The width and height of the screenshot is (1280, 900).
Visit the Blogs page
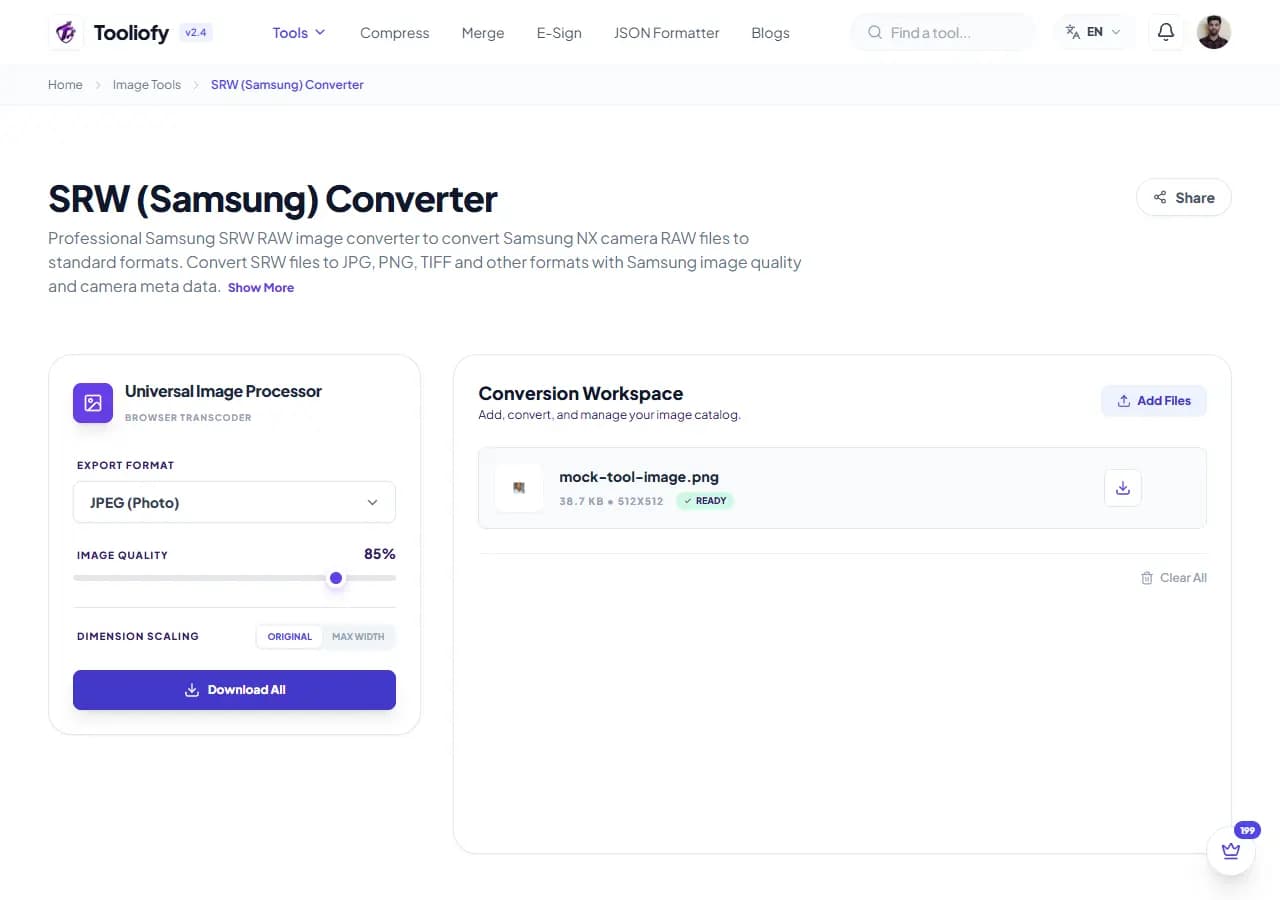770,33
